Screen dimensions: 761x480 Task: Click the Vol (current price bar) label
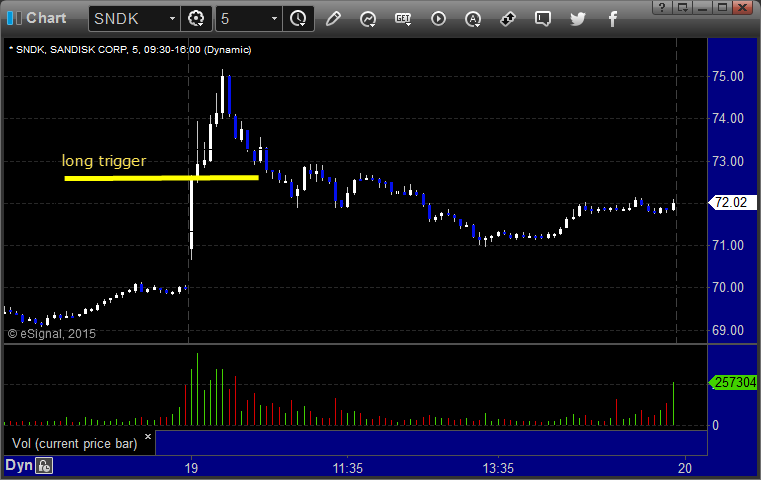point(75,444)
